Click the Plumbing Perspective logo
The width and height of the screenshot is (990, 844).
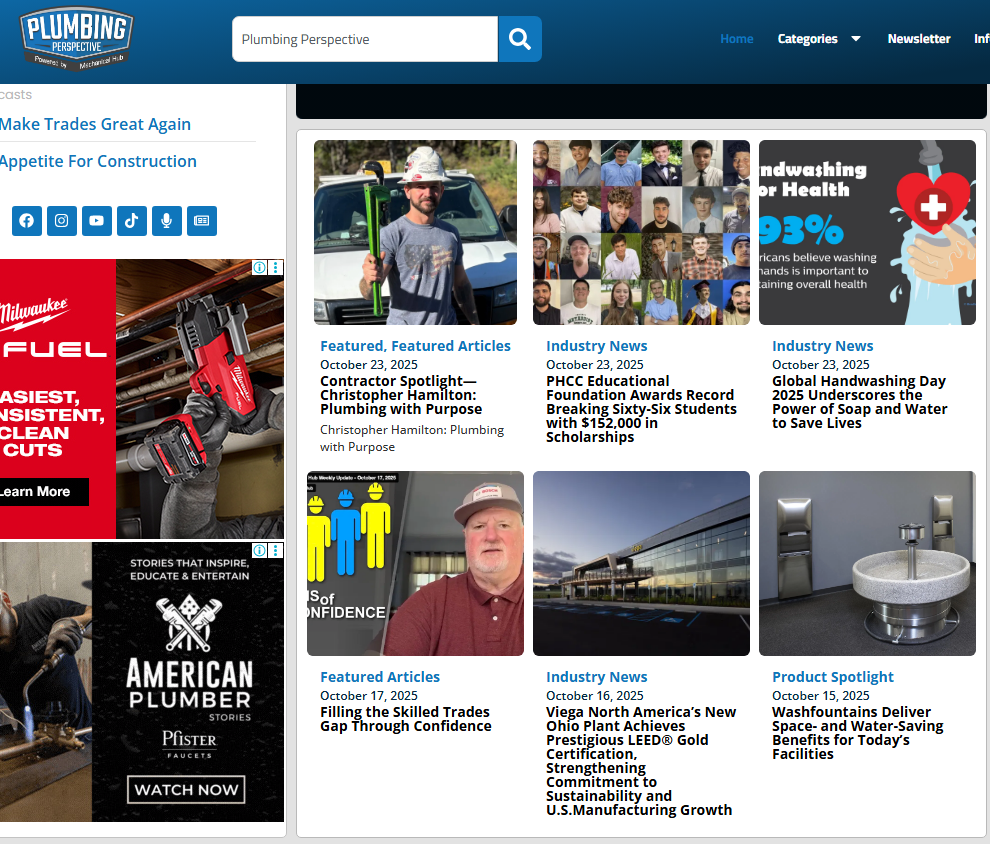coord(76,39)
